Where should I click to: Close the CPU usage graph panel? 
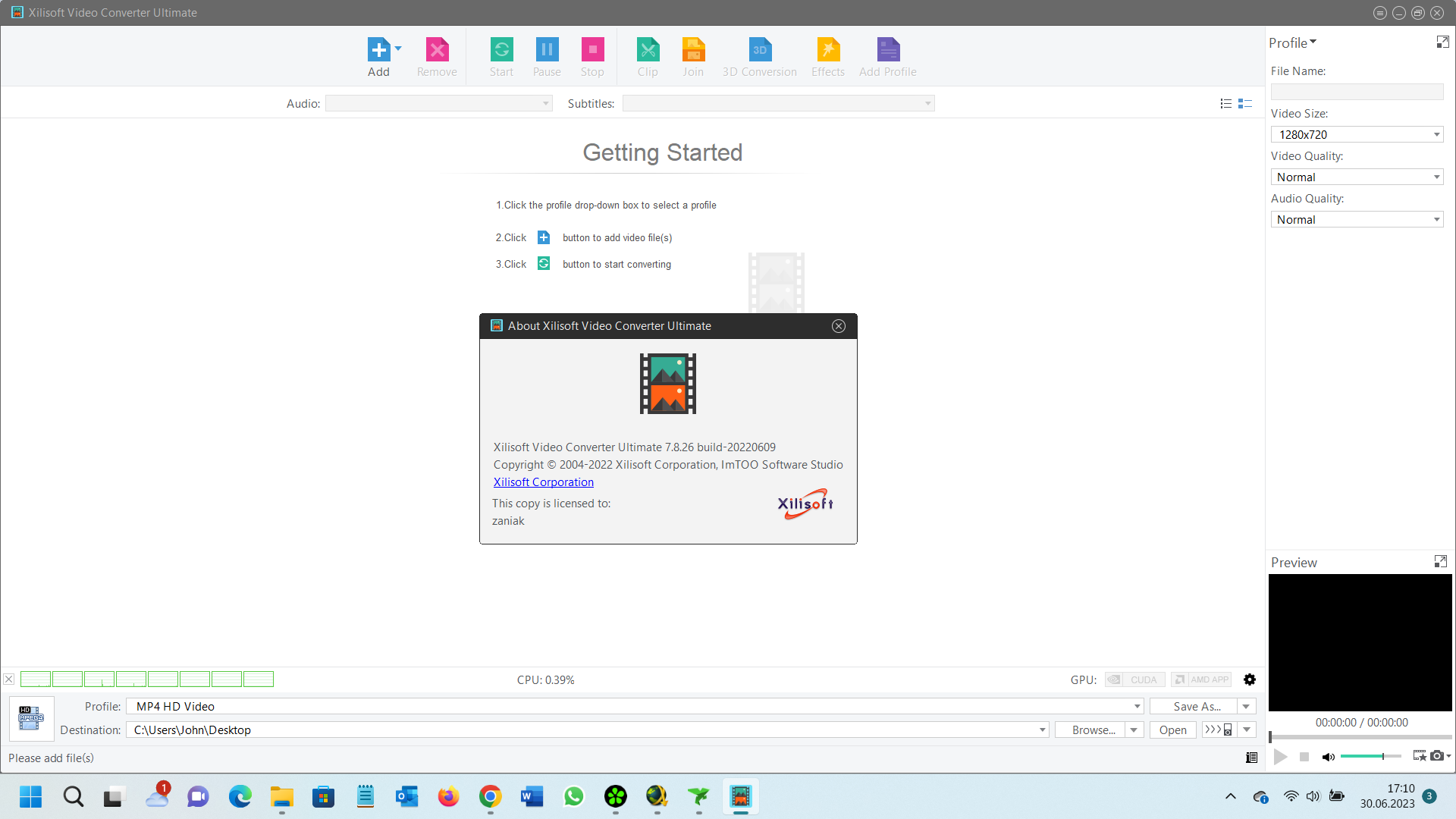pos(9,679)
